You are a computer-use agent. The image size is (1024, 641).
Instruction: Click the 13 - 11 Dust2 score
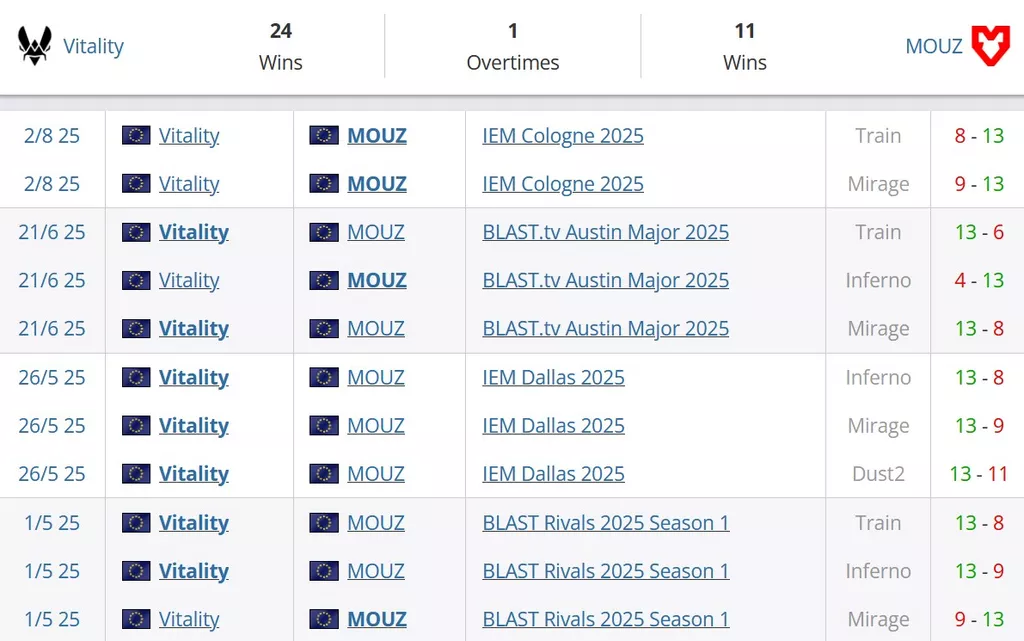[x=978, y=474]
